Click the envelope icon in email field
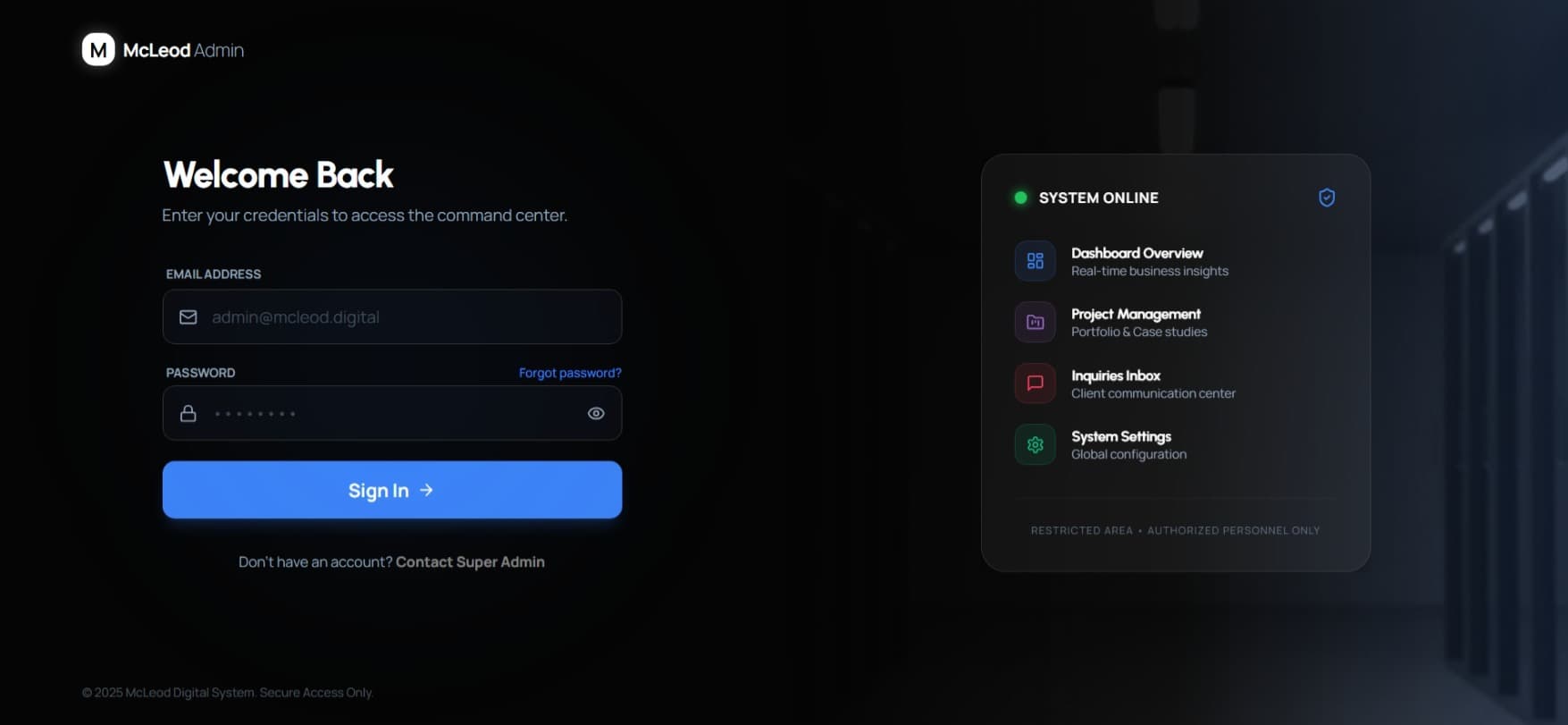This screenshot has width=1568, height=725. coord(189,317)
